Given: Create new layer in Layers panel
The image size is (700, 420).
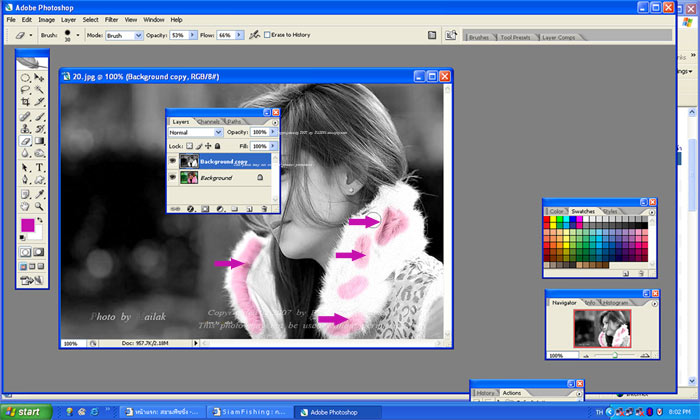Looking at the screenshot, I should click(250, 209).
